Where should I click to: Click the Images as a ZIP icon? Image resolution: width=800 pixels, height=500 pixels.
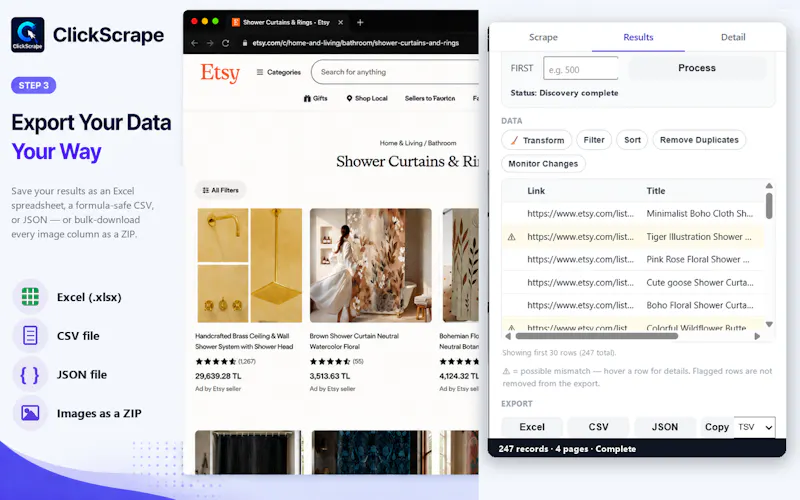30,413
